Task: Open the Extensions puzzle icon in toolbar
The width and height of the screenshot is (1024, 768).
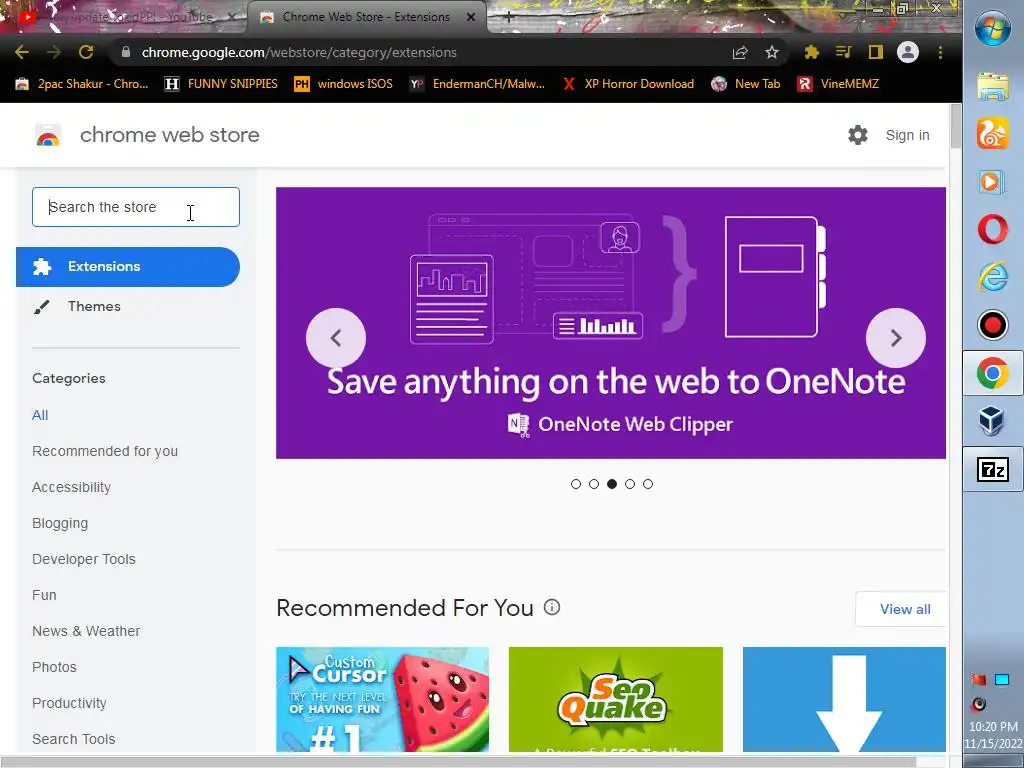Action: tap(812, 52)
